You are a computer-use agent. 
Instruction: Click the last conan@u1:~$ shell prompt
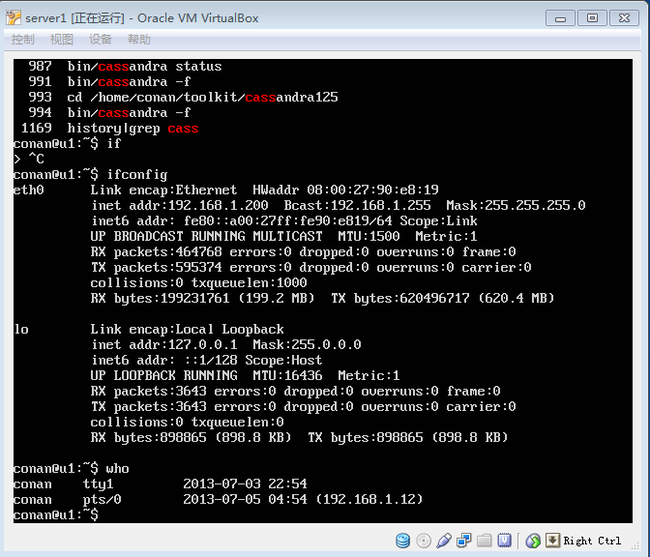pyautogui.click(x=56, y=515)
